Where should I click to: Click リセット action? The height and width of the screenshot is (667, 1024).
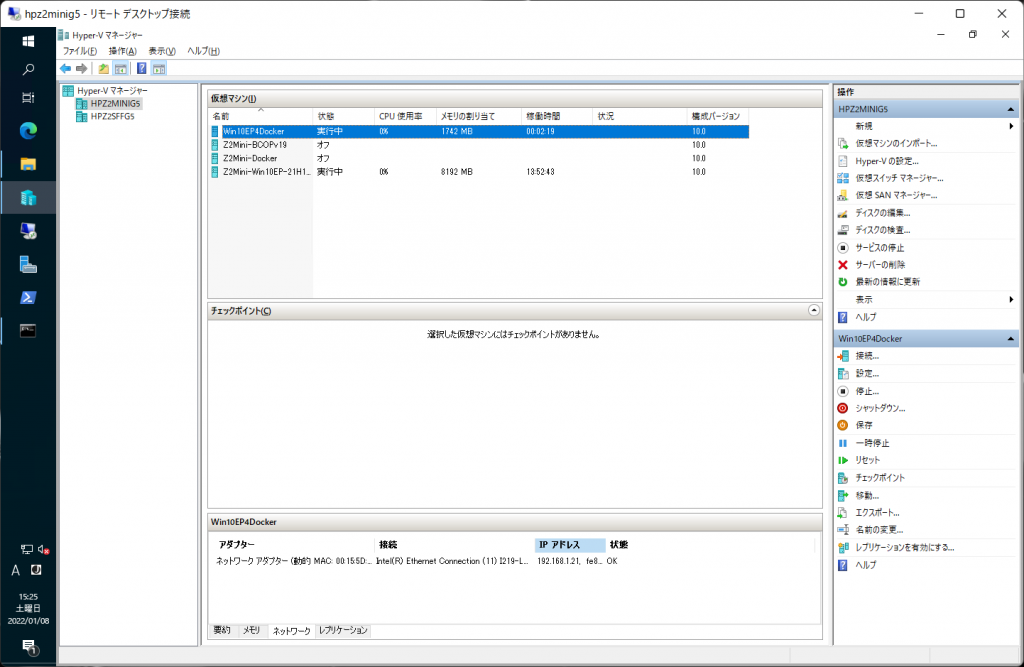coord(867,460)
